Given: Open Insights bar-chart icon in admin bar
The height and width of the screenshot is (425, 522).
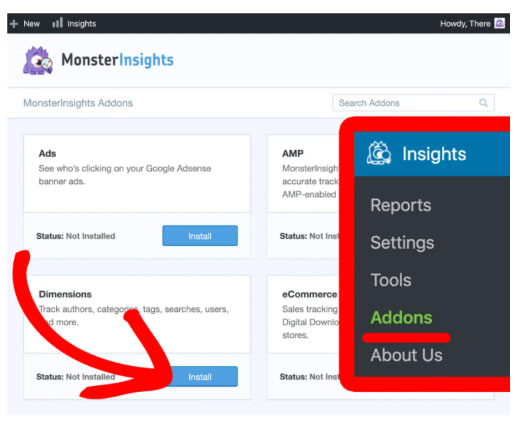Looking at the screenshot, I should tap(57, 23).
